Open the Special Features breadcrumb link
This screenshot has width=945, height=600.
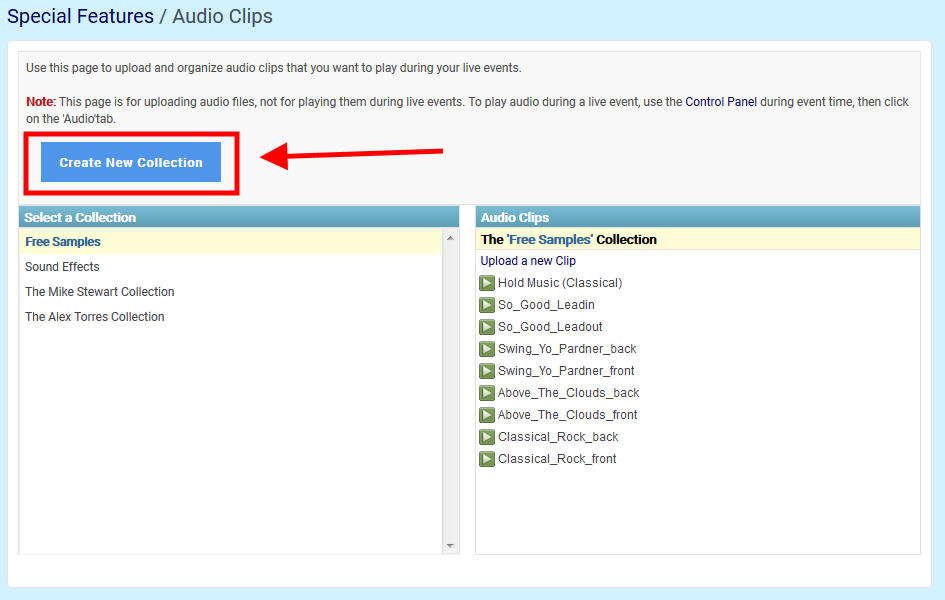[x=80, y=16]
